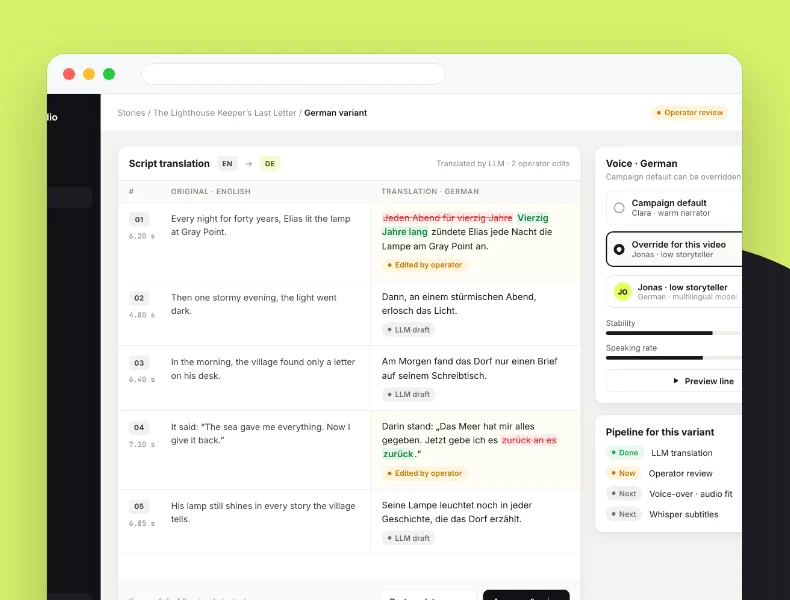Select Override for this video radio

click(x=619, y=249)
